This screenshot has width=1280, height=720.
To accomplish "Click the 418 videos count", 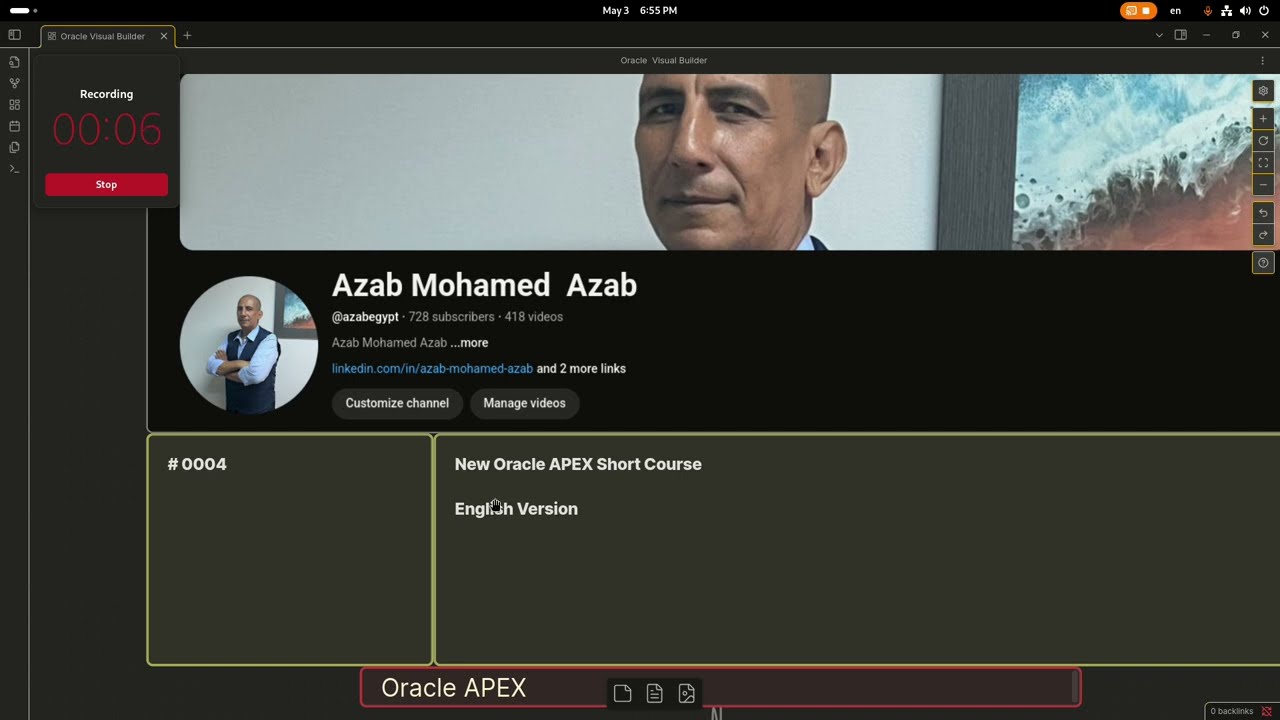I will point(533,316).
